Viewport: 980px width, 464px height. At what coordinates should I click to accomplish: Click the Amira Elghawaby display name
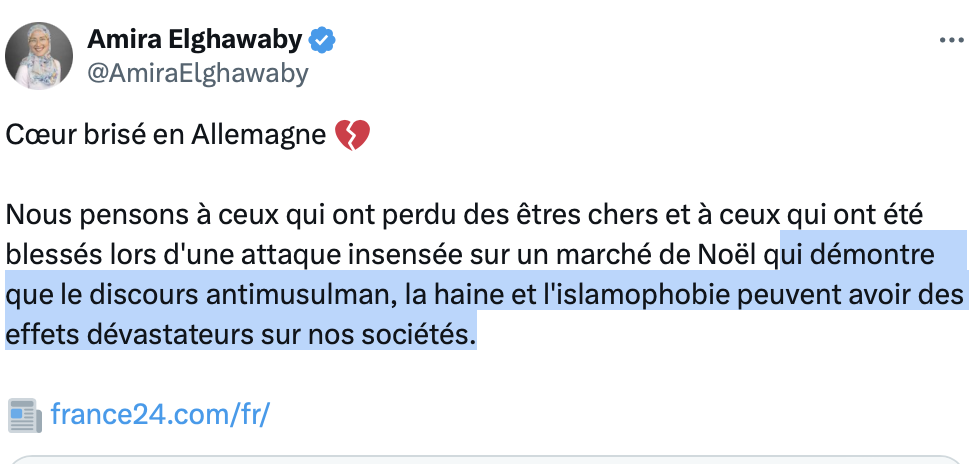195,39
